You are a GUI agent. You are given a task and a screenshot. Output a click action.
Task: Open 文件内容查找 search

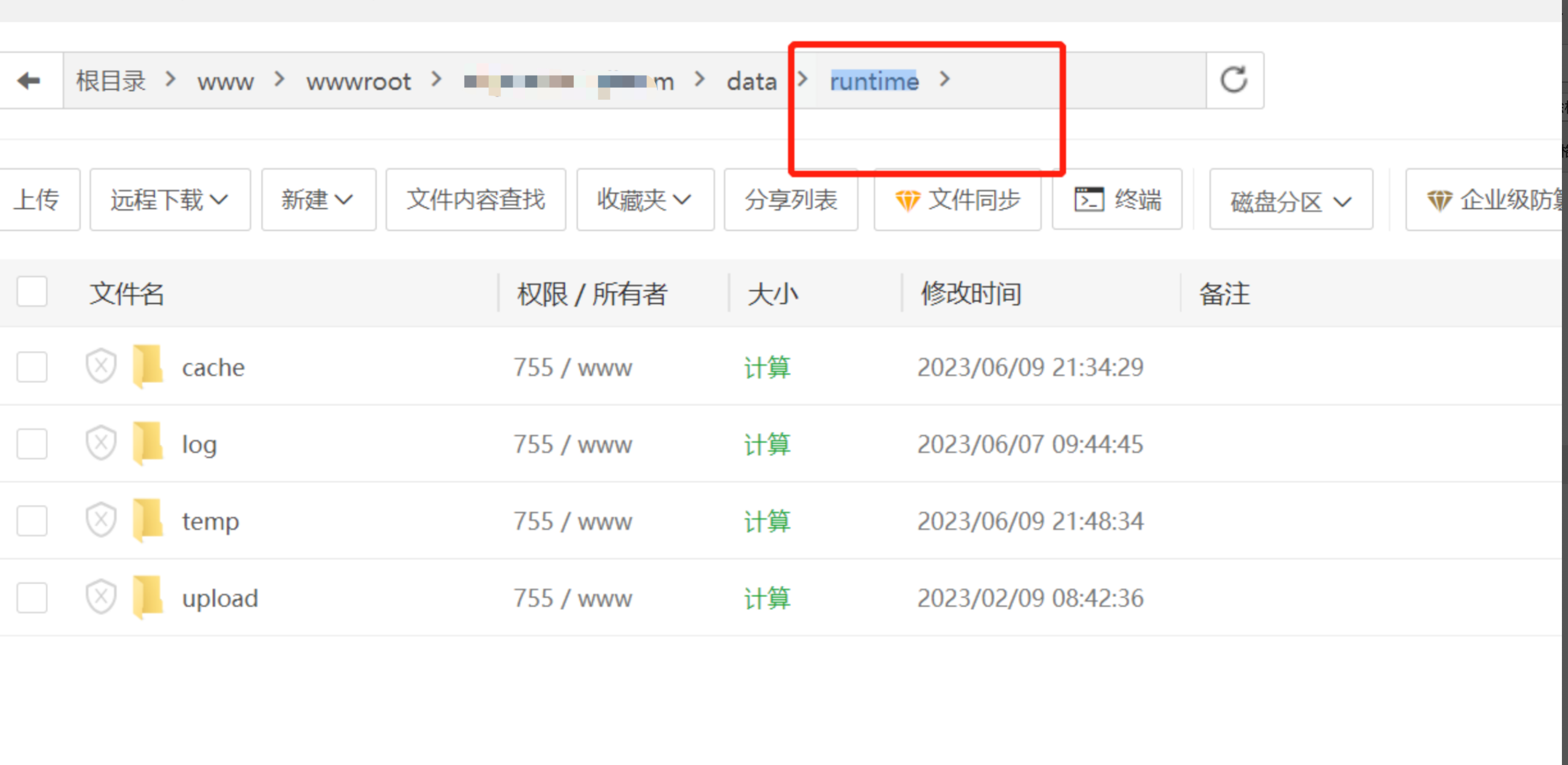coord(476,200)
